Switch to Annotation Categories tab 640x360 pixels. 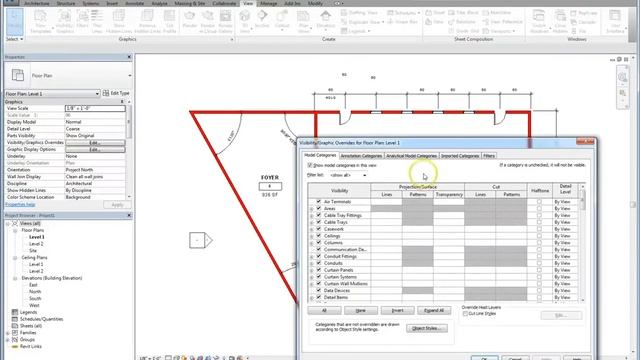361,156
